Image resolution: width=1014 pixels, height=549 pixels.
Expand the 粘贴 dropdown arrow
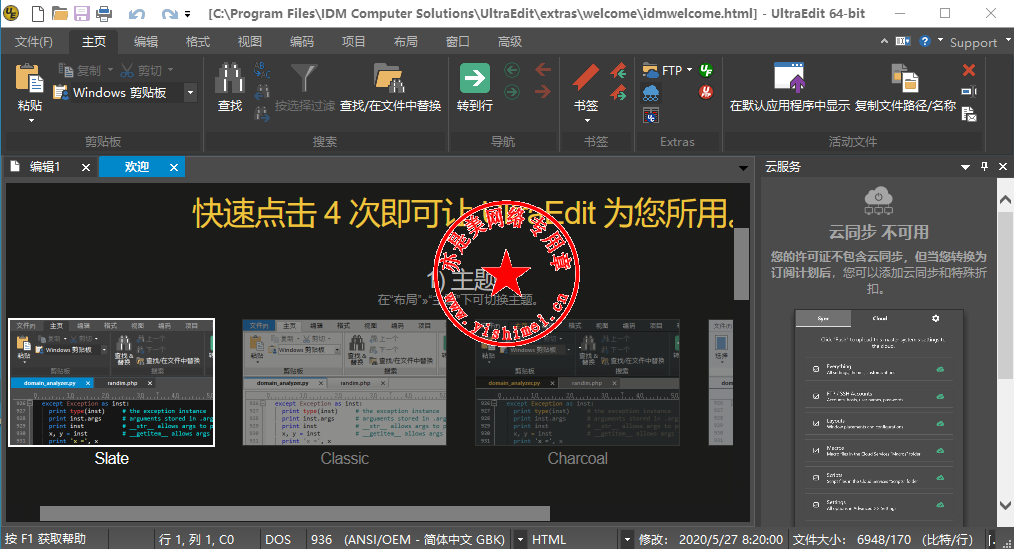click(30, 120)
